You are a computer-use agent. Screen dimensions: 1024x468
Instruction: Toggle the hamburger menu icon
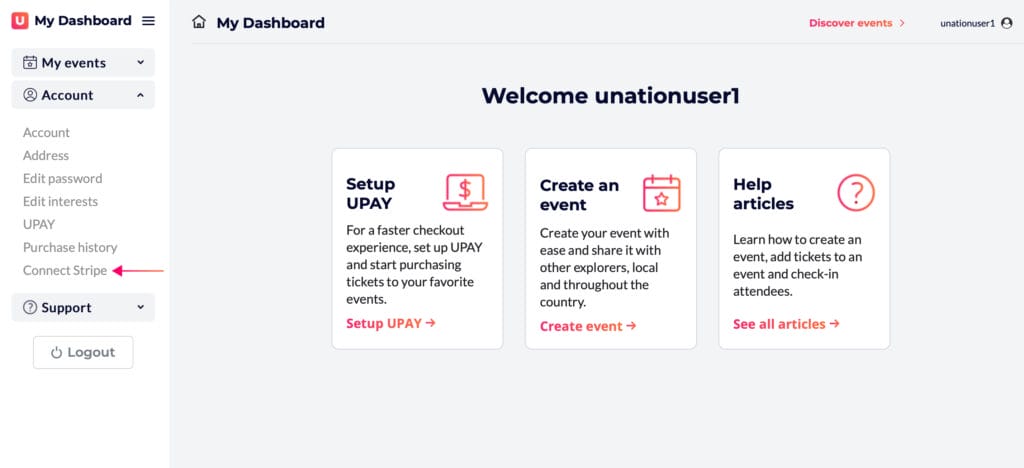[x=149, y=21]
